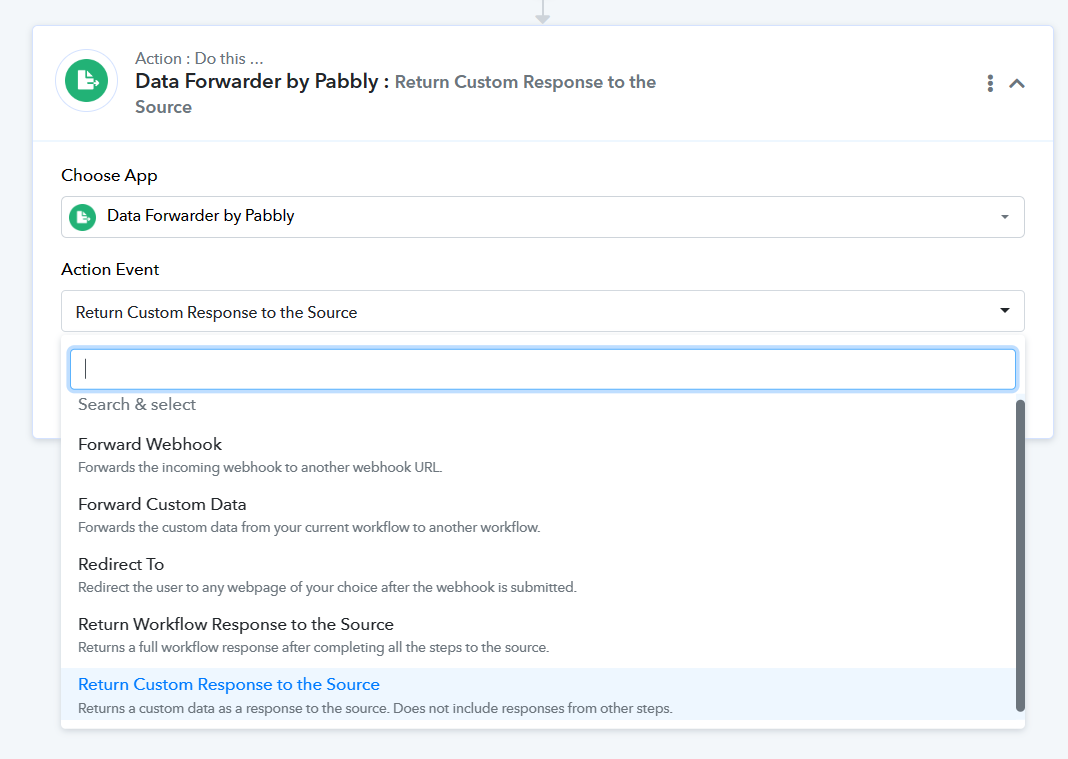Viewport: 1068px width, 759px height.
Task: Click the small Data Forwarder icon in app field
Action: (82, 217)
